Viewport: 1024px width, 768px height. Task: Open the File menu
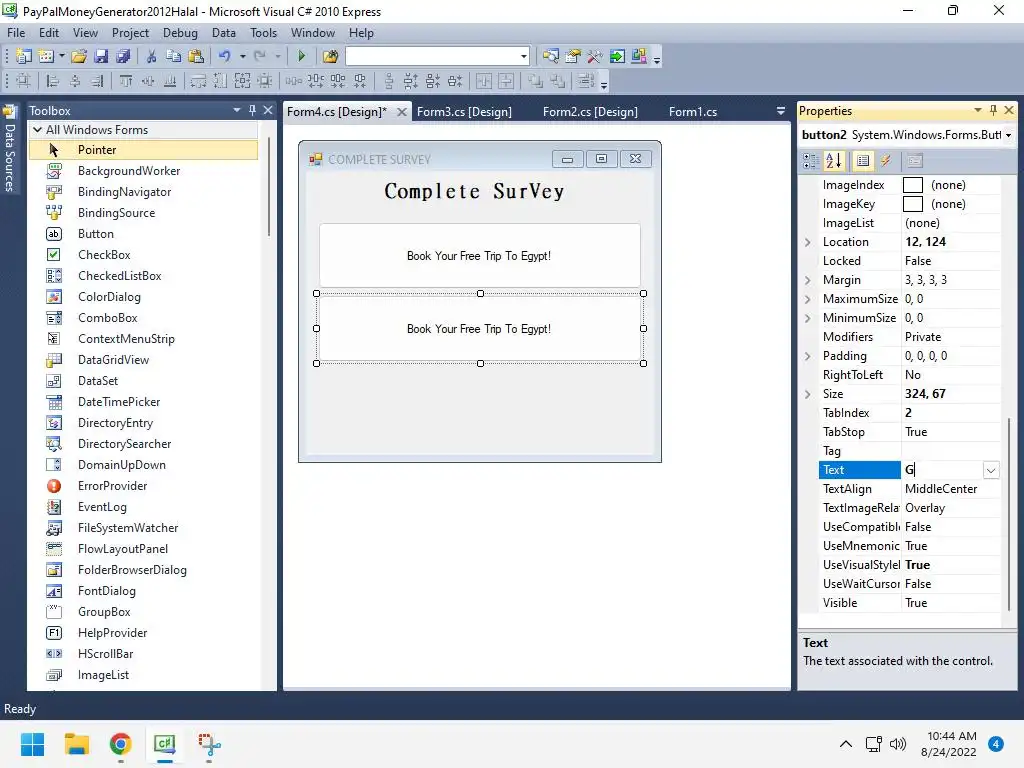pyautogui.click(x=16, y=33)
